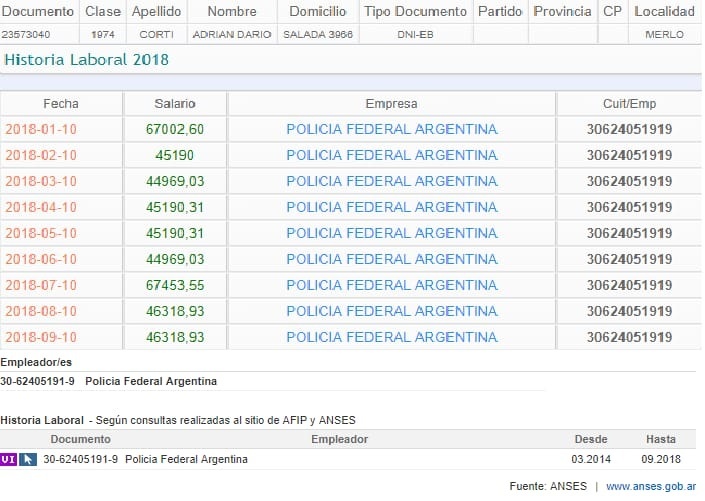This screenshot has width=705, height=501.
Task: Click the Tipo Documento value DNI-EB
Action: click(415, 35)
